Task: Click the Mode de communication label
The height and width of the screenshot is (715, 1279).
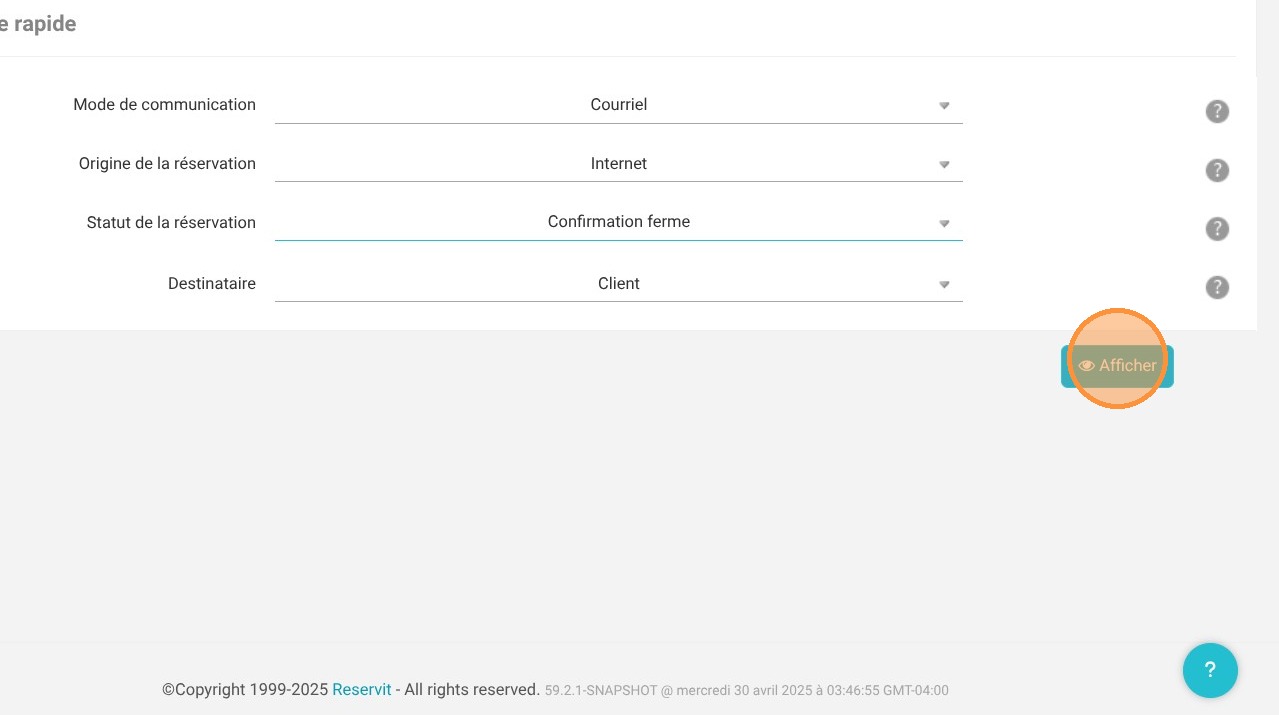Action: (164, 104)
